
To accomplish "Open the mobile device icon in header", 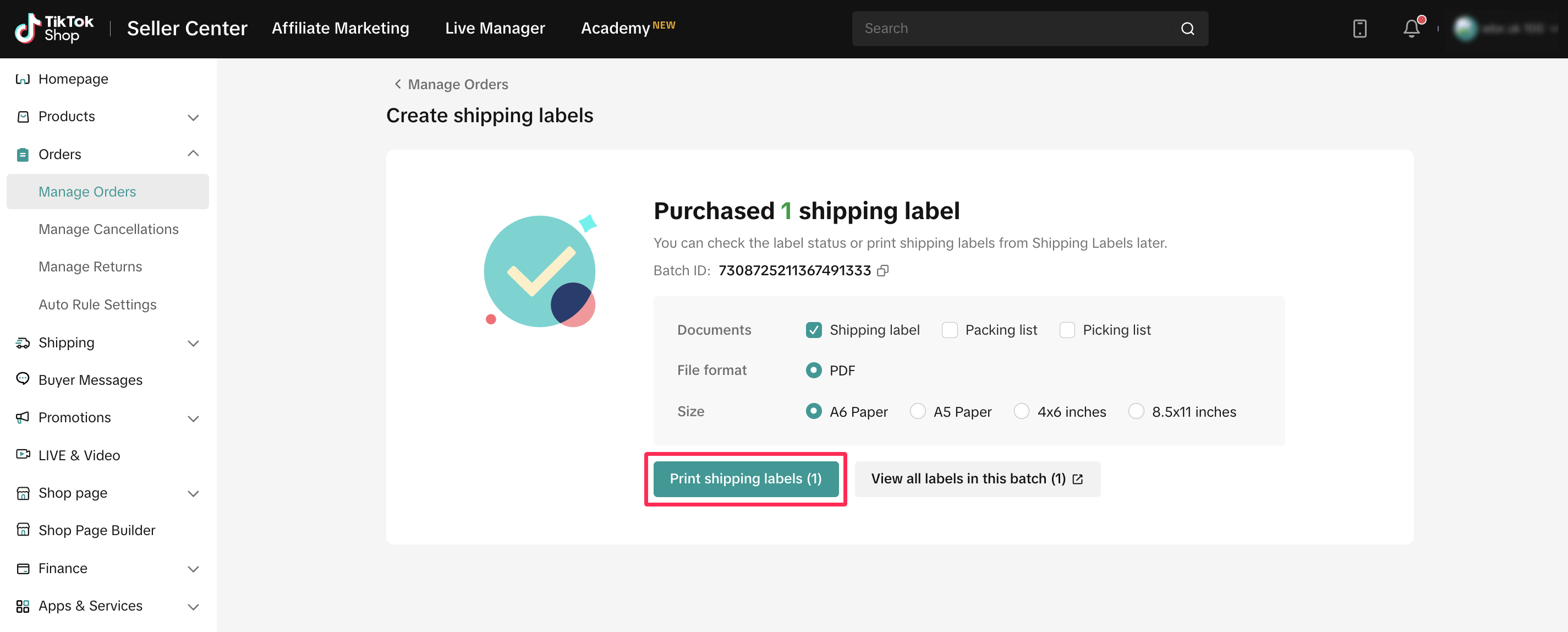I will (x=1359, y=29).
